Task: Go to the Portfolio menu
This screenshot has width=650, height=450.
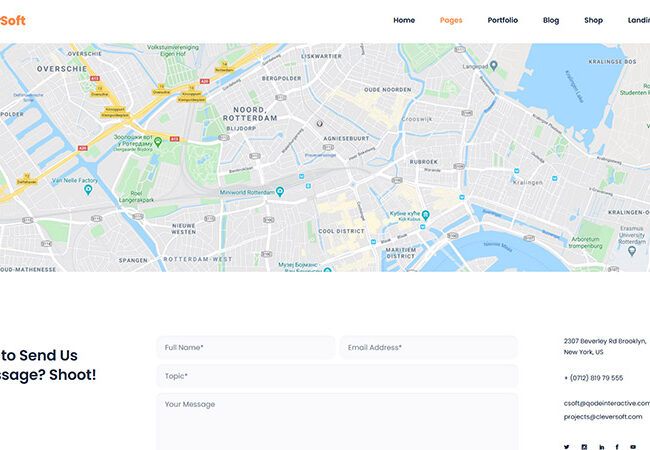Action: point(503,20)
